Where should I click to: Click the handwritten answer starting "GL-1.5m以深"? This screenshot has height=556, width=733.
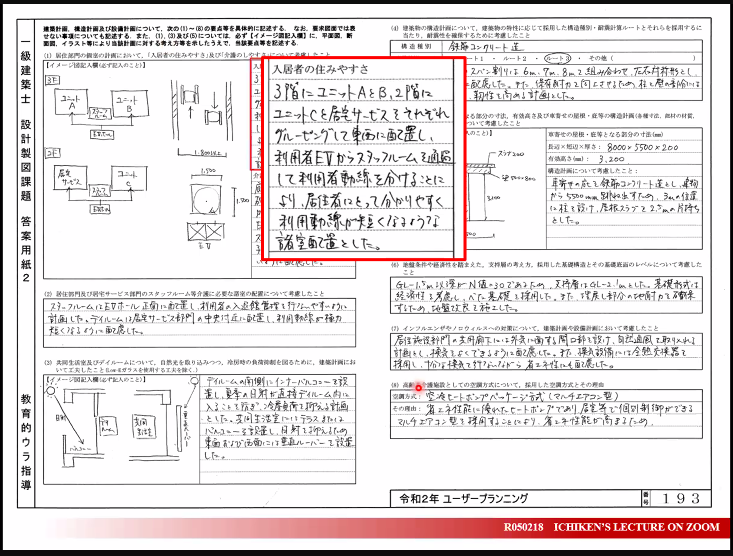pos(546,296)
